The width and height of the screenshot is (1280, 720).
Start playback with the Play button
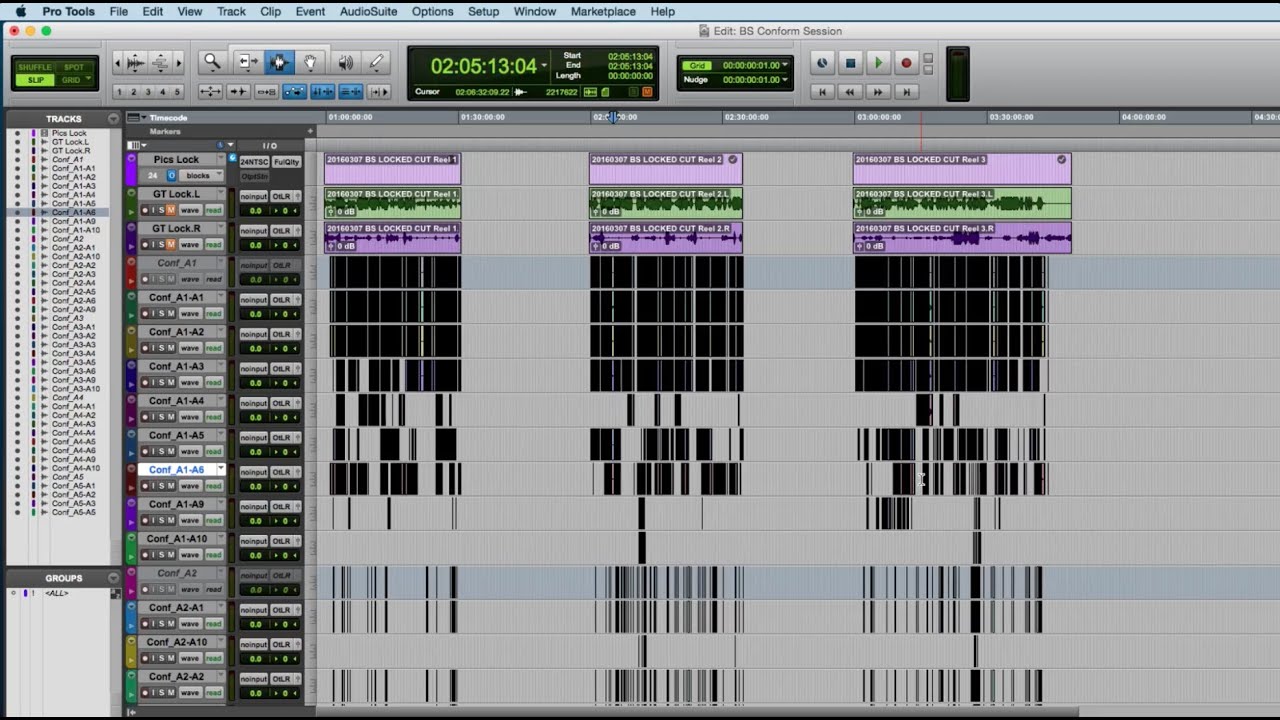(878, 63)
